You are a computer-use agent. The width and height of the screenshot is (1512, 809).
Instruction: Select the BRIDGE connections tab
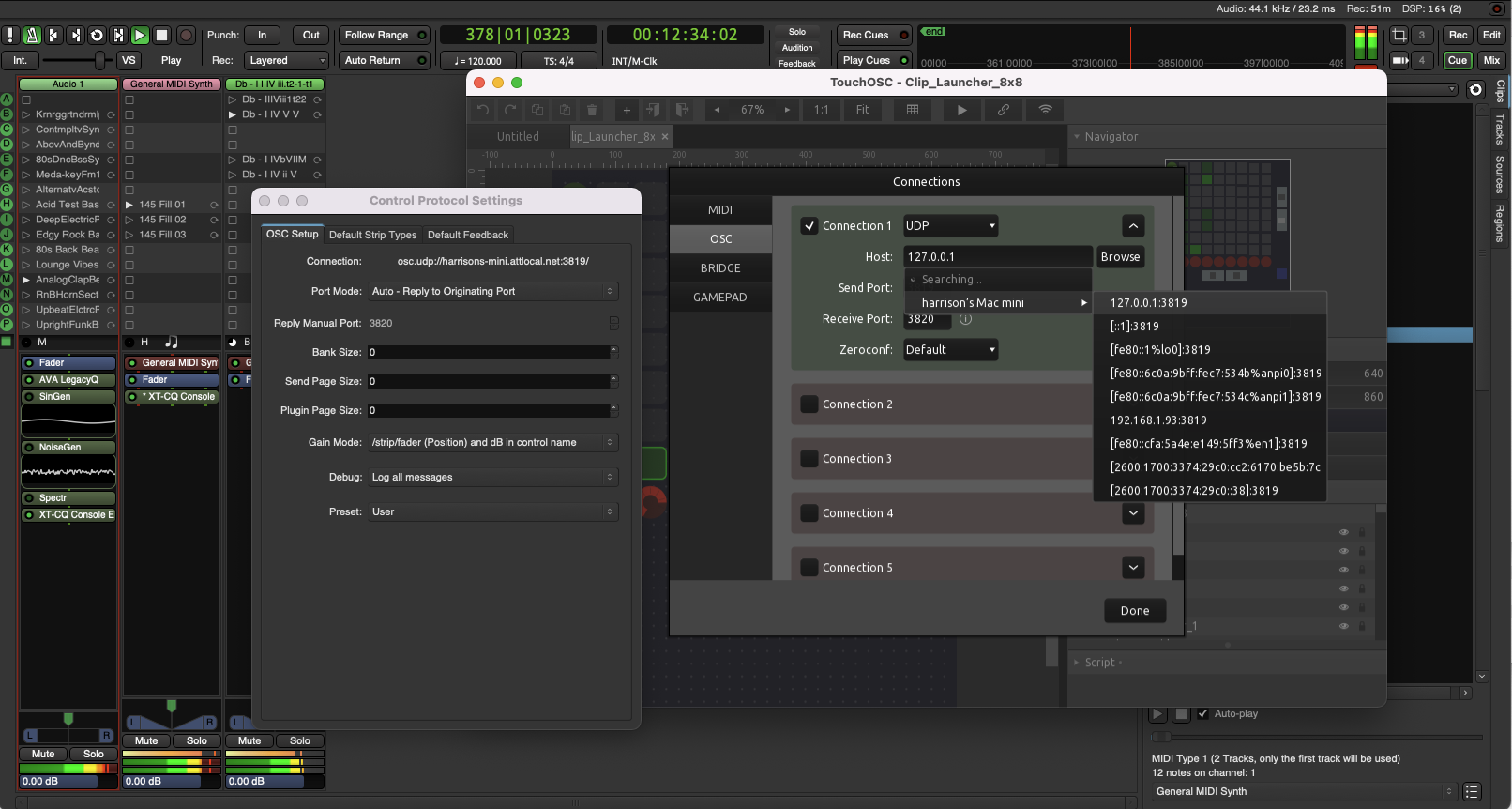(720, 268)
